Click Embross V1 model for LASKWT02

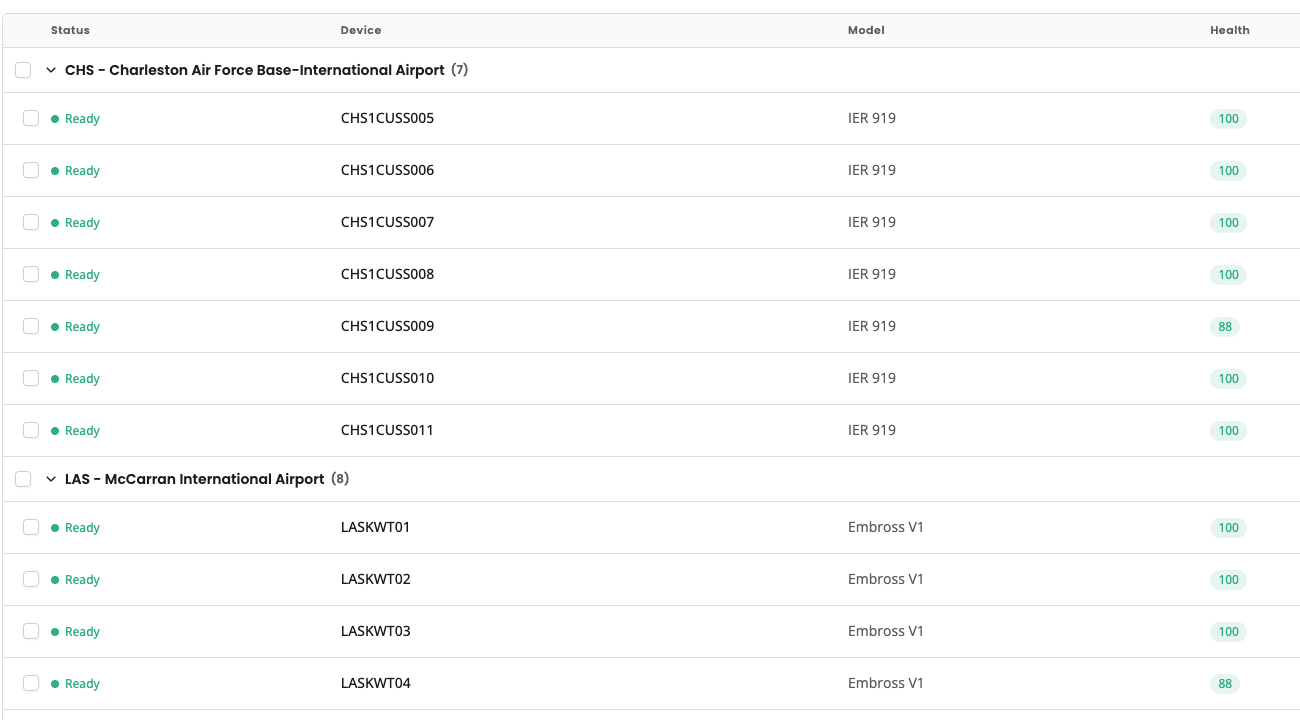[886, 579]
